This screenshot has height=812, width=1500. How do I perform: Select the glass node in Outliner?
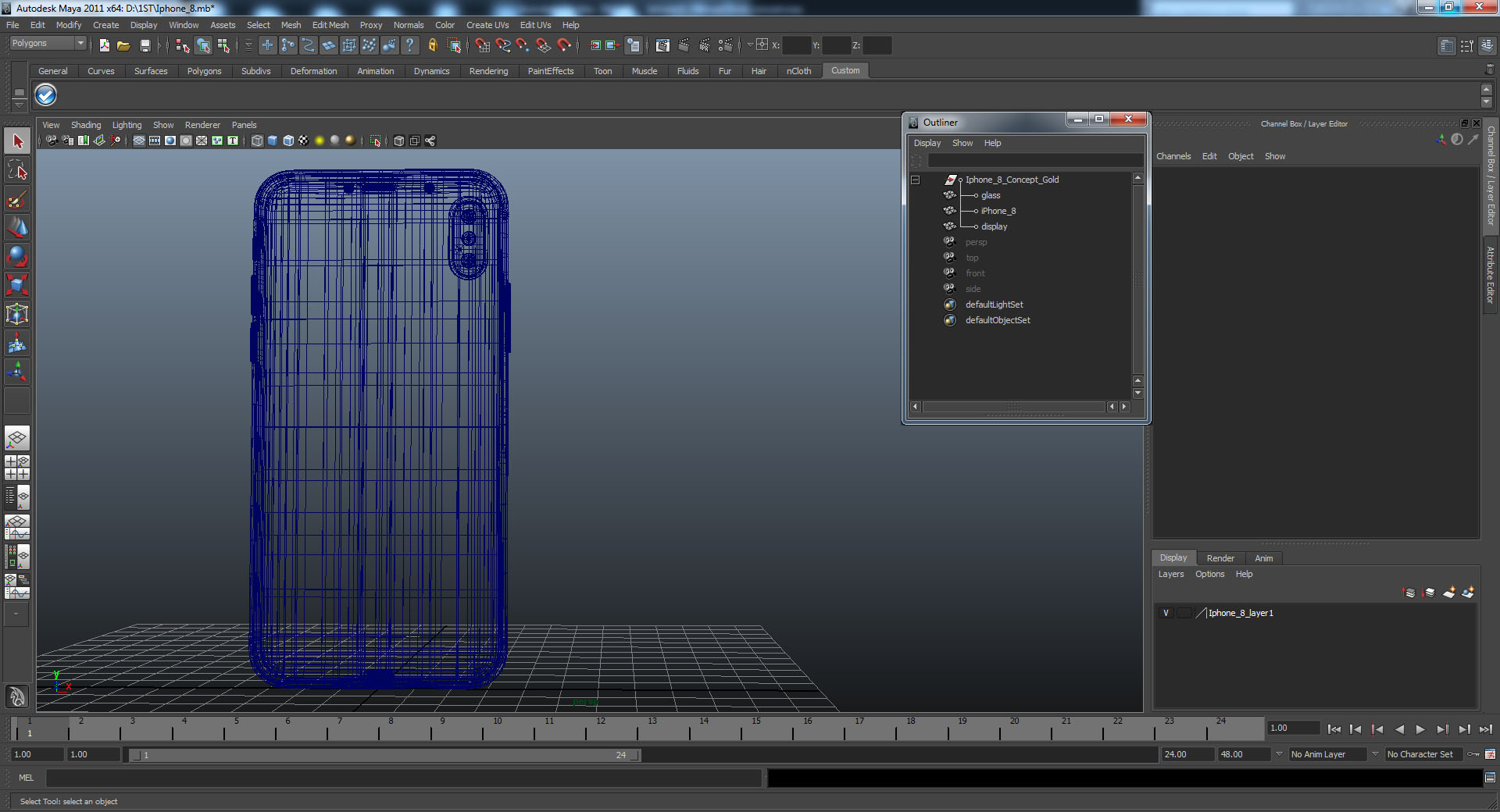point(991,195)
